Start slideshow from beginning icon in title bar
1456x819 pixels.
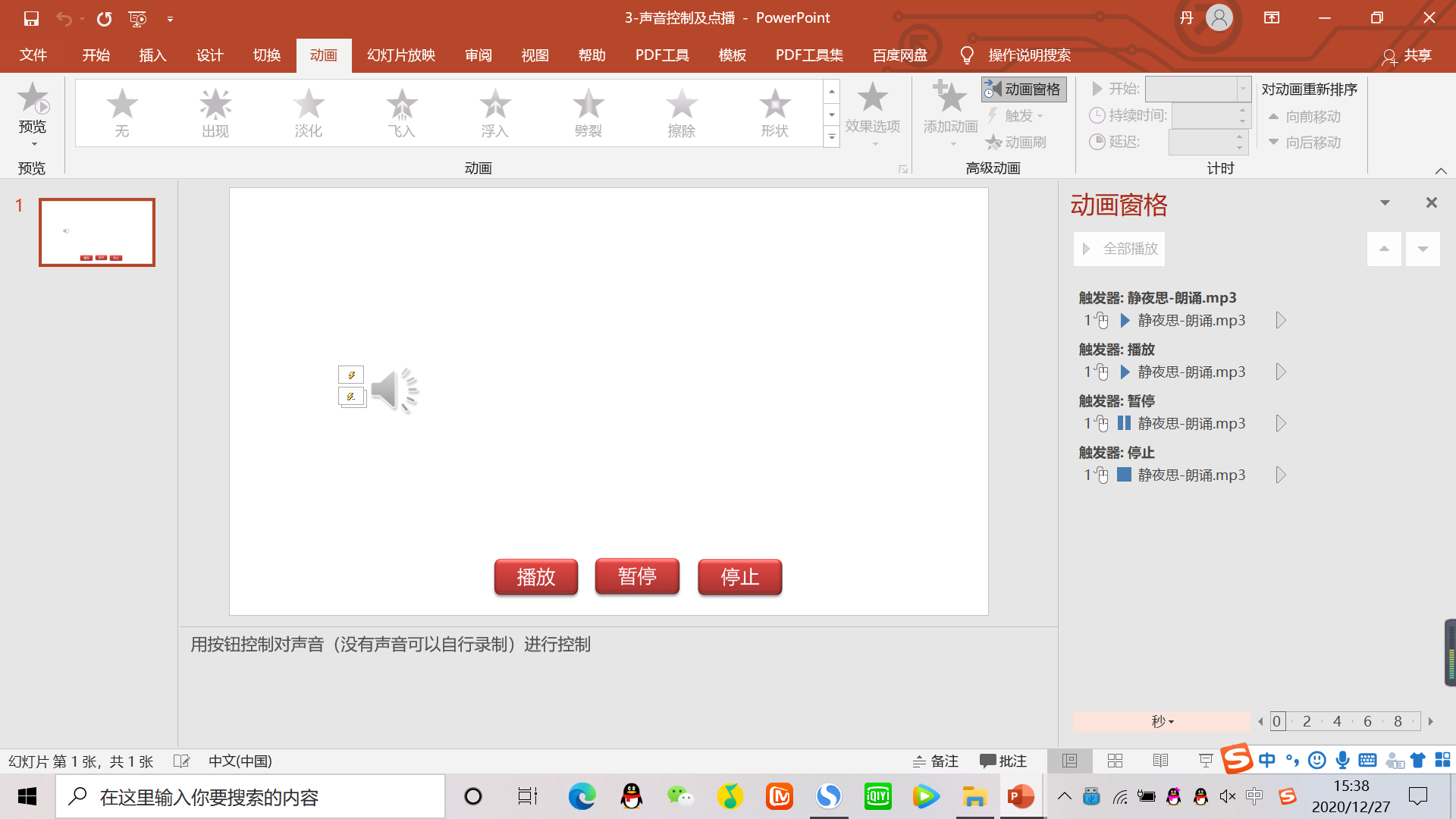137,18
